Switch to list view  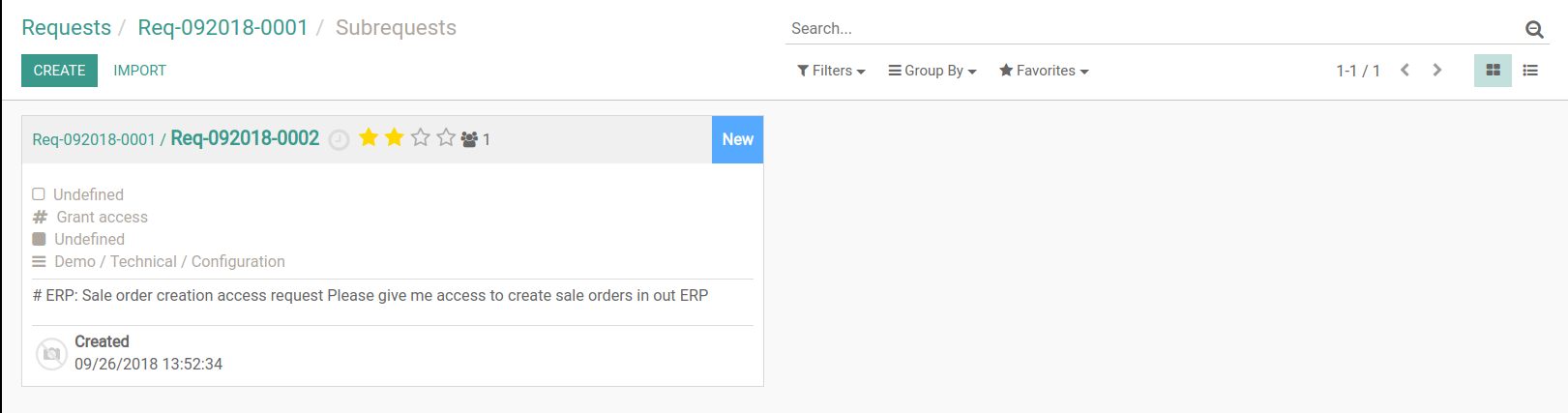coord(1530,71)
